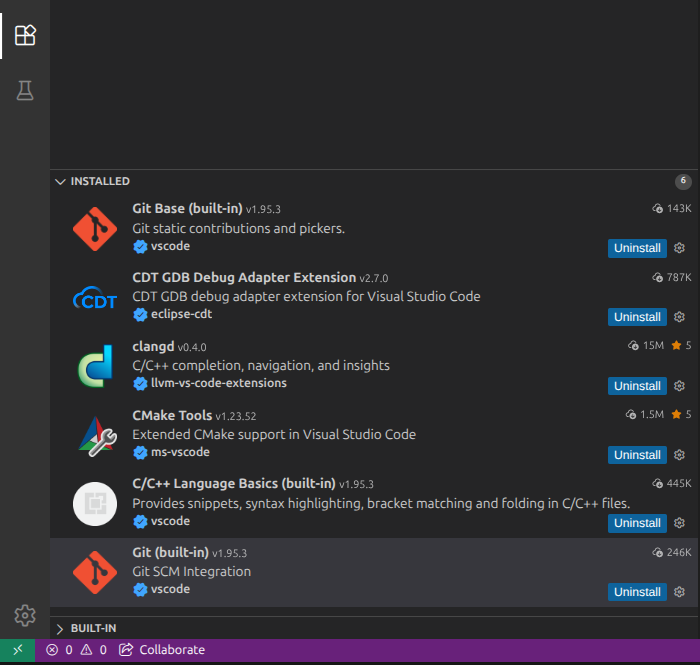Click the 787K download count
The image size is (700, 665).
pos(679,278)
